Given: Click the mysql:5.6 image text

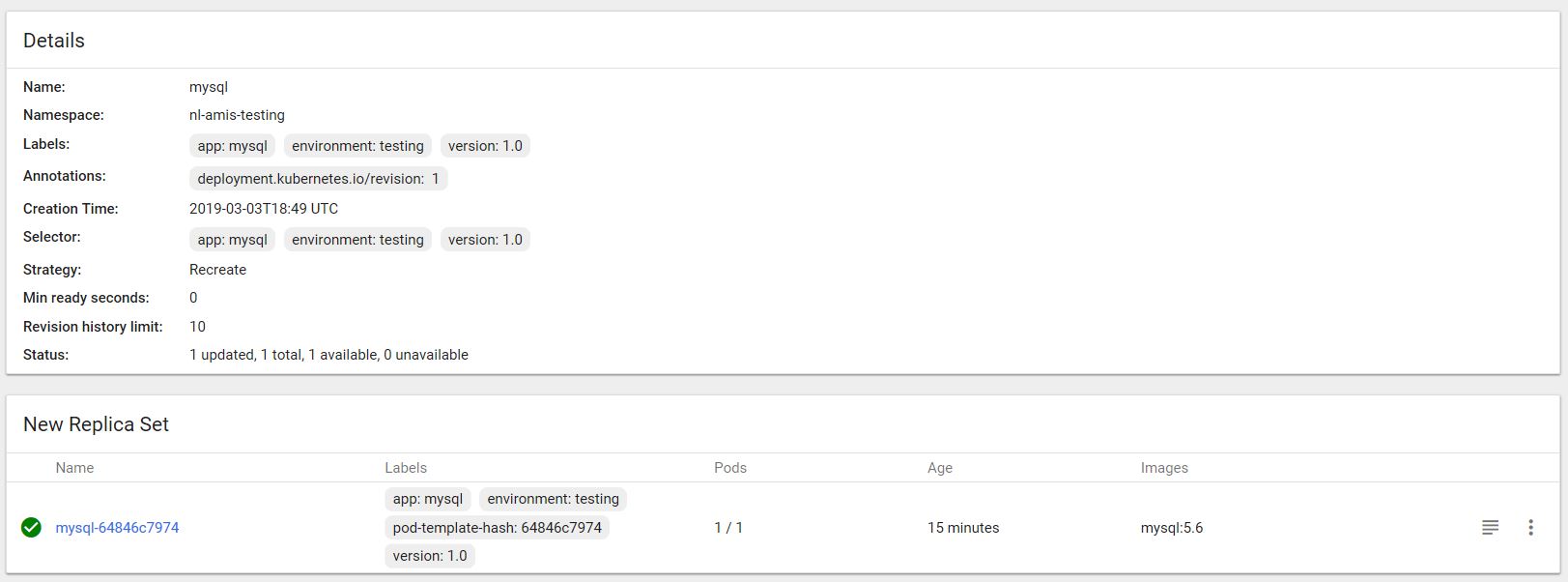Looking at the screenshot, I should coord(1171,528).
